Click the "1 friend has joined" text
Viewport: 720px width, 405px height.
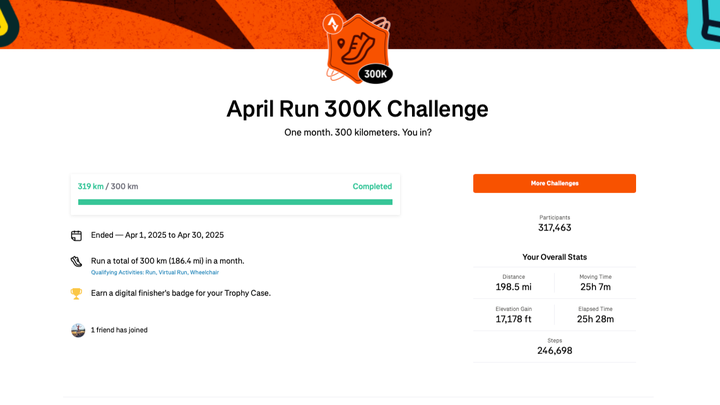click(119, 330)
